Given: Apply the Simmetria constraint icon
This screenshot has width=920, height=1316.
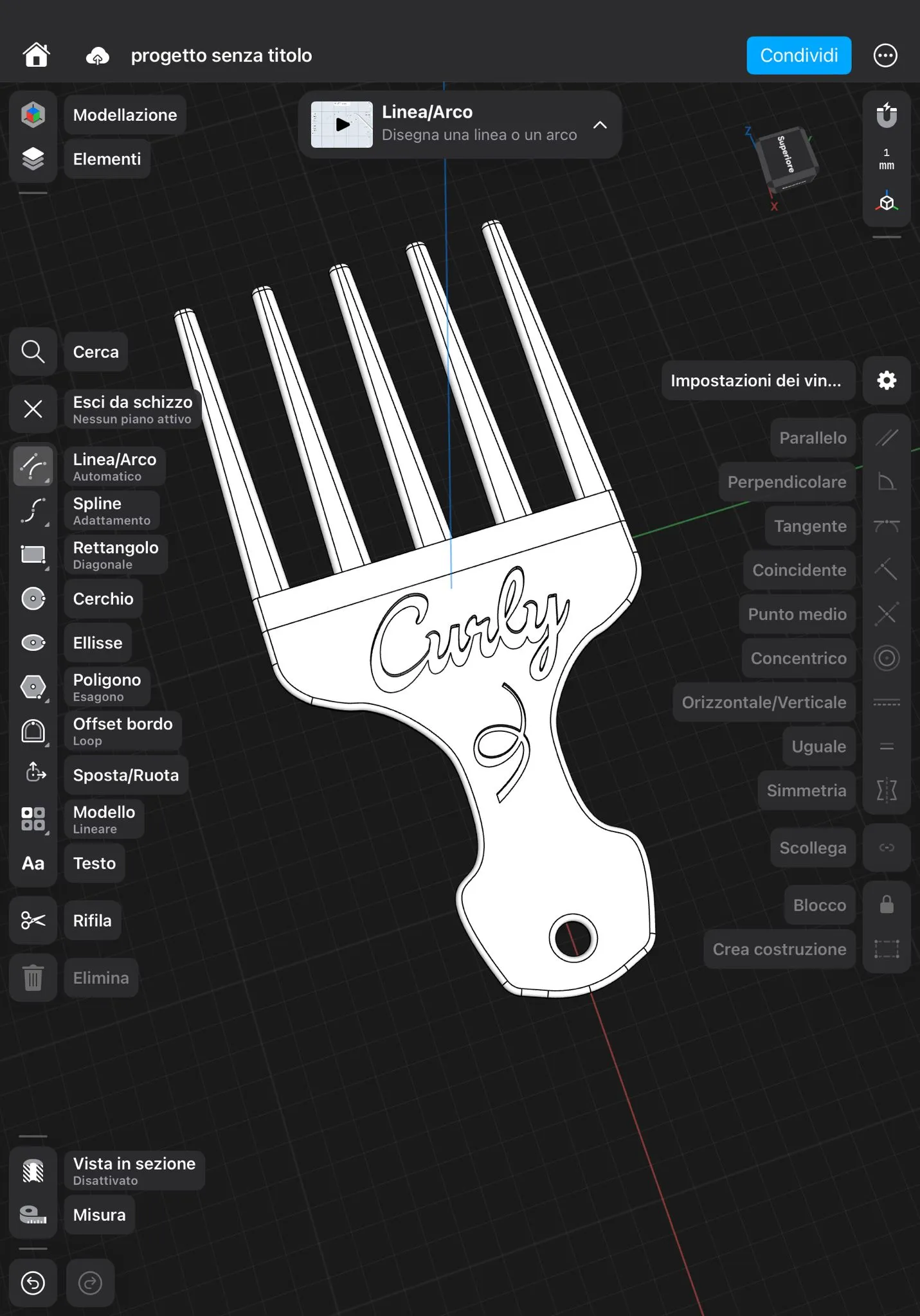Looking at the screenshot, I should coord(887,790).
